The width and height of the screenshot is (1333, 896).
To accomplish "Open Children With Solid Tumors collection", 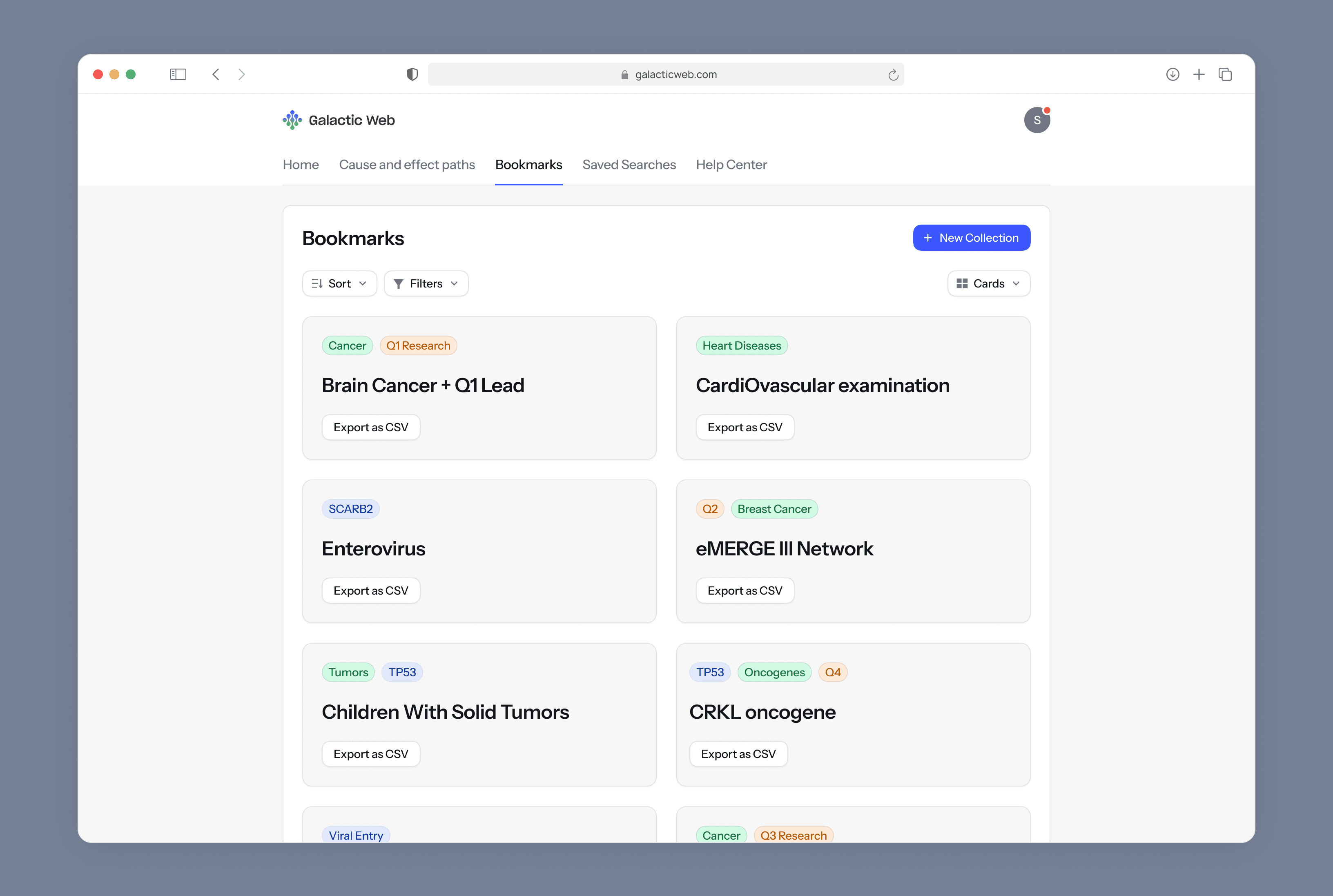I will pos(445,713).
